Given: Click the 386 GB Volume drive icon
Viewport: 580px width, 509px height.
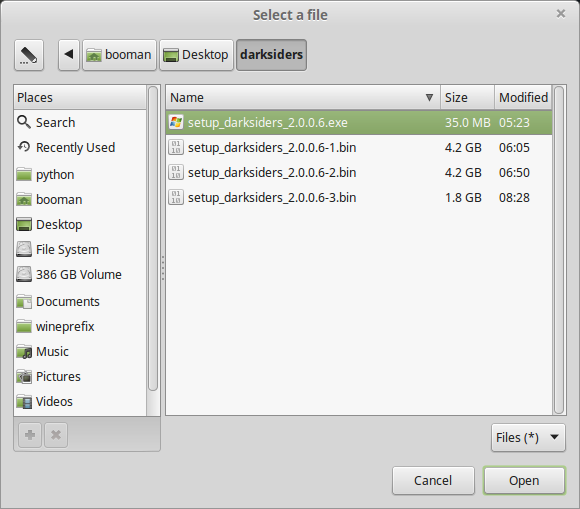Looking at the screenshot, I should click(24, 274).
